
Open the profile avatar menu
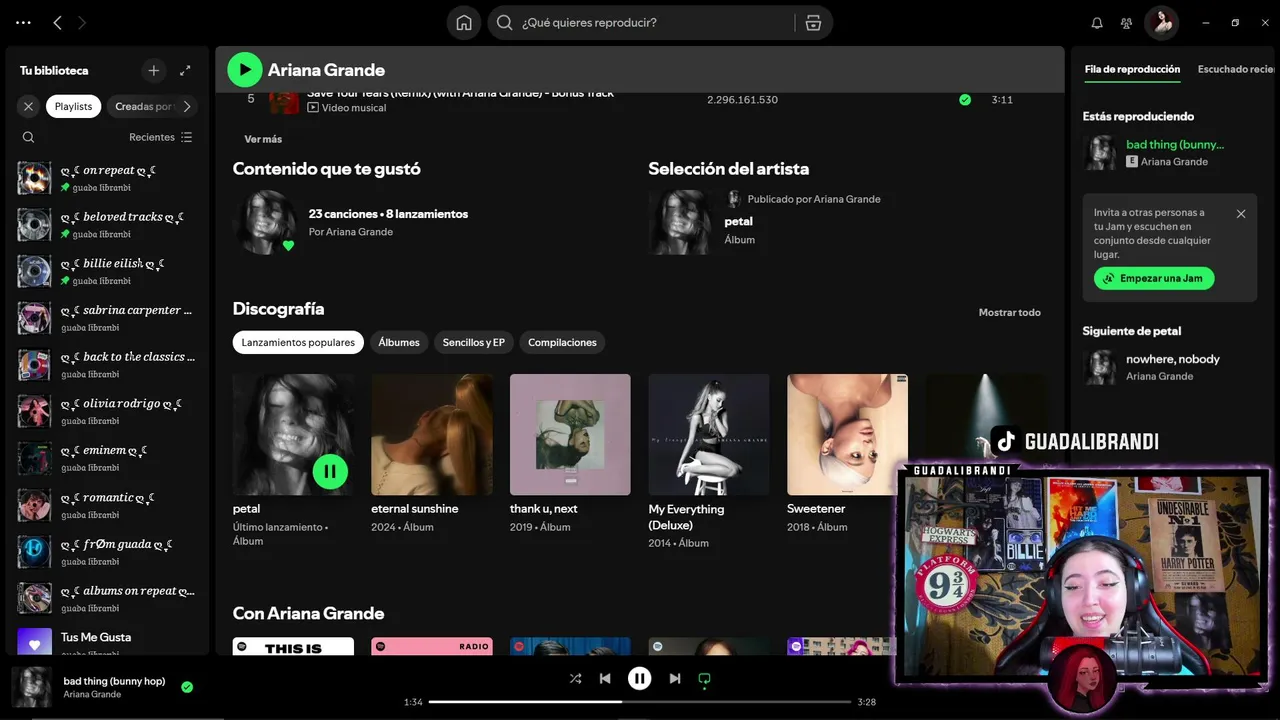click(x=1162, y=23)
